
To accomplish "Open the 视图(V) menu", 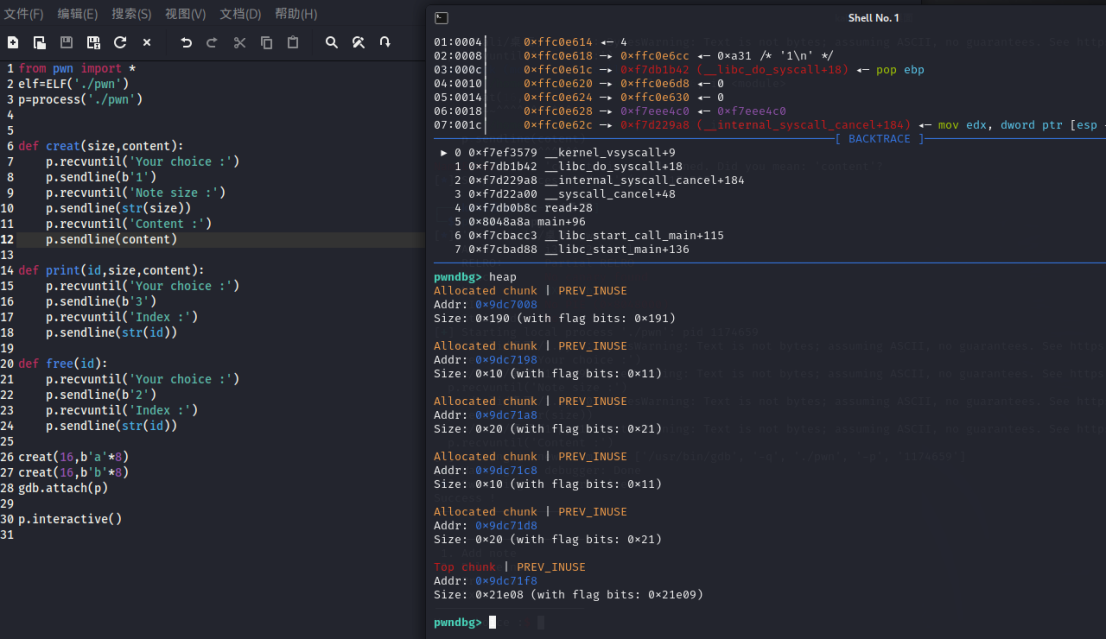I will [x=185, y=14].
